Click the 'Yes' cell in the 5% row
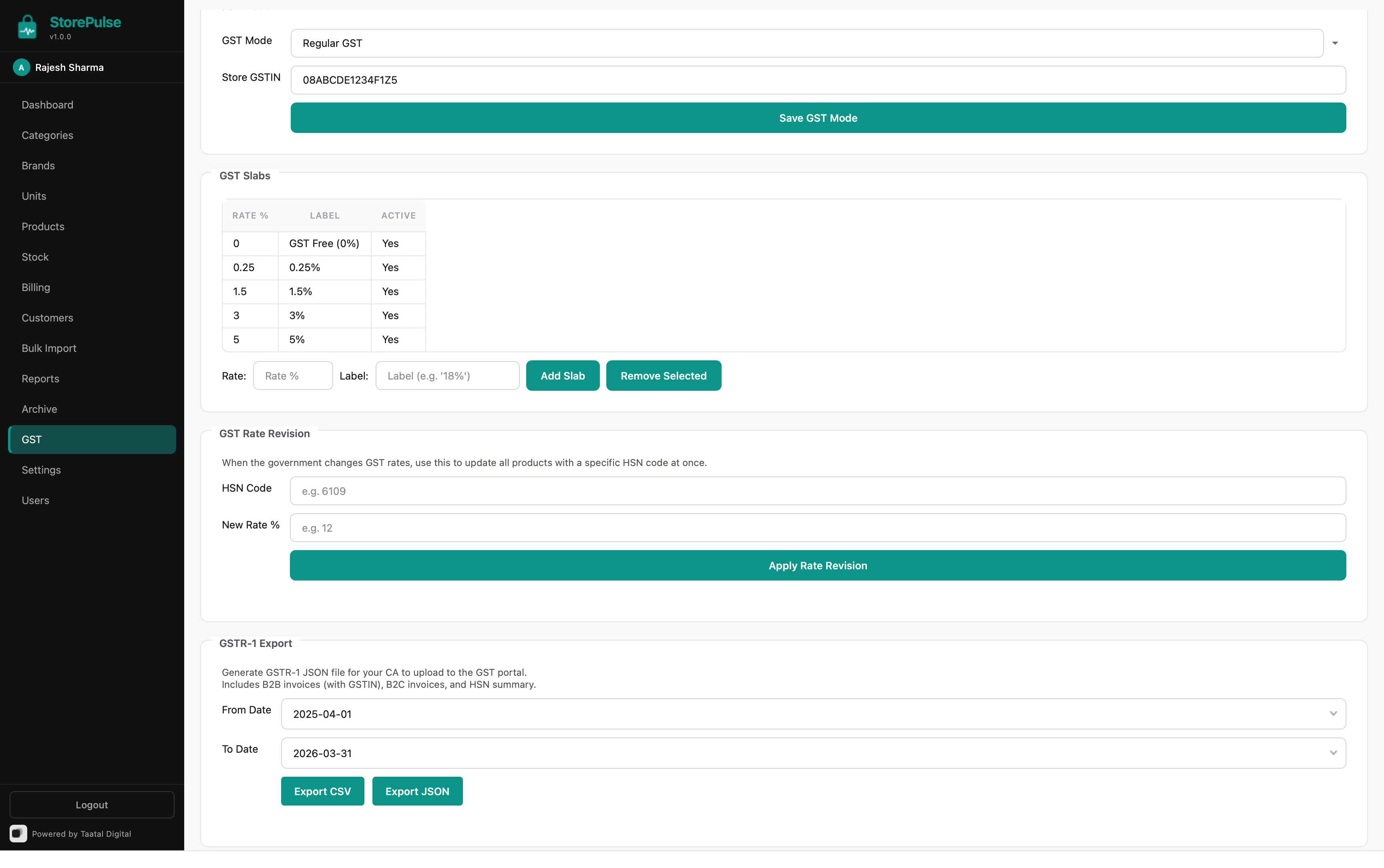The height and width of the screenshot is (868, 1384). pyautogui.click(x=398, y=340)
